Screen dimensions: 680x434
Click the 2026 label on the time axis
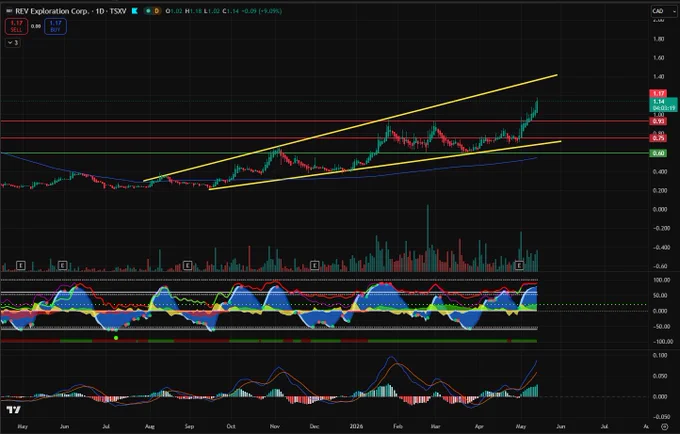(x=356, y=426)
